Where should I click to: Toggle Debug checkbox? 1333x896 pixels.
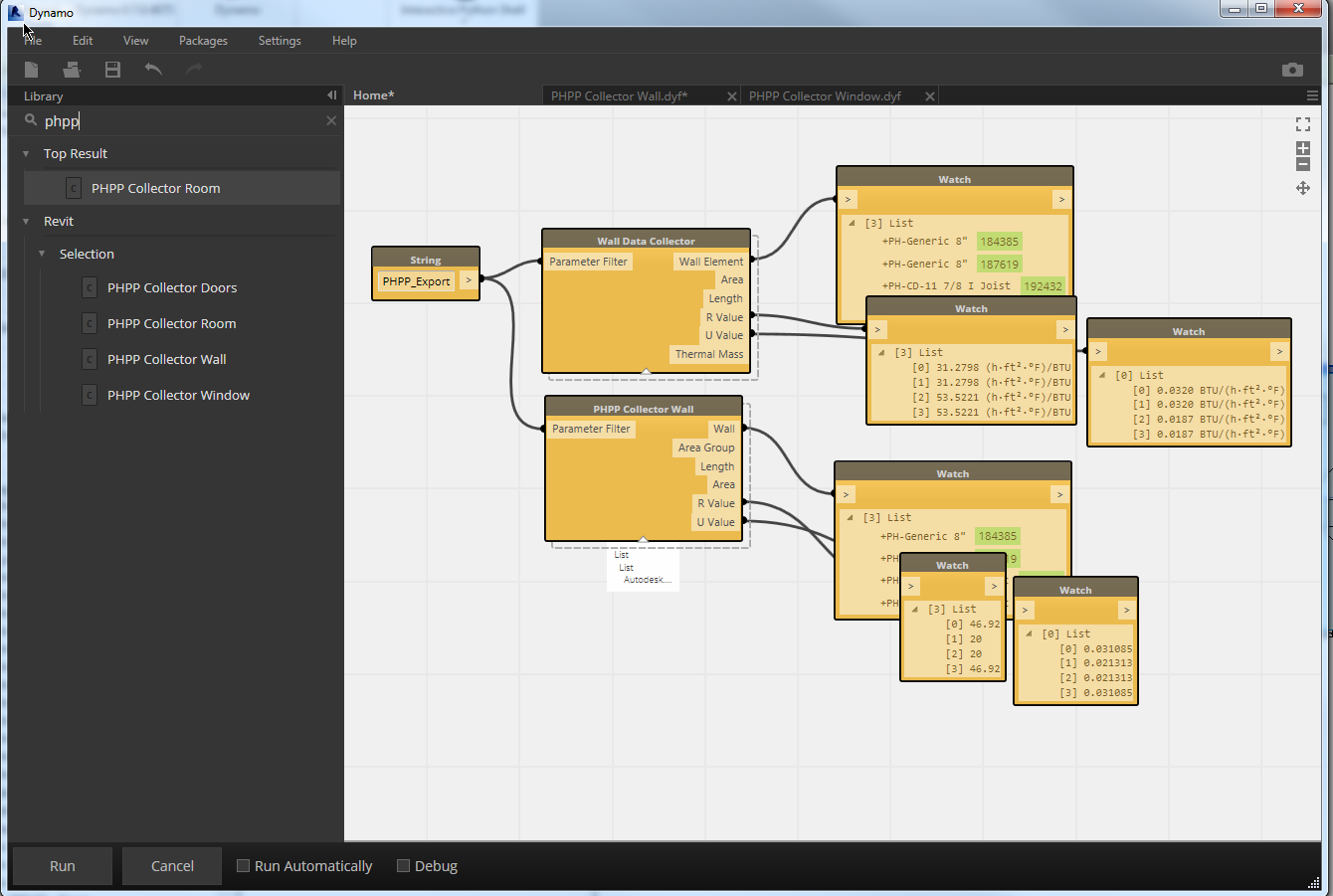point(403,866)
